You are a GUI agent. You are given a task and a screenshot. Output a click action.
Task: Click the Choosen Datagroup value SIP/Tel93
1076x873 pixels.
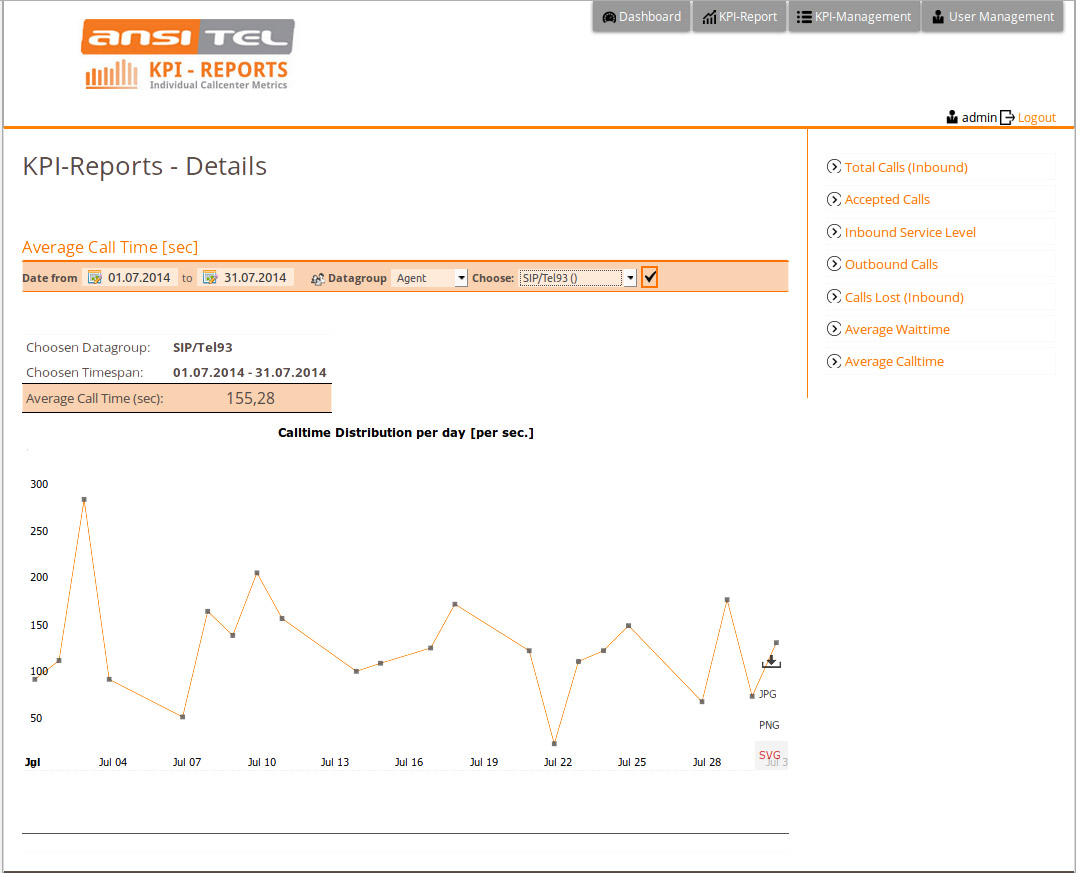(x=202, y=347)
